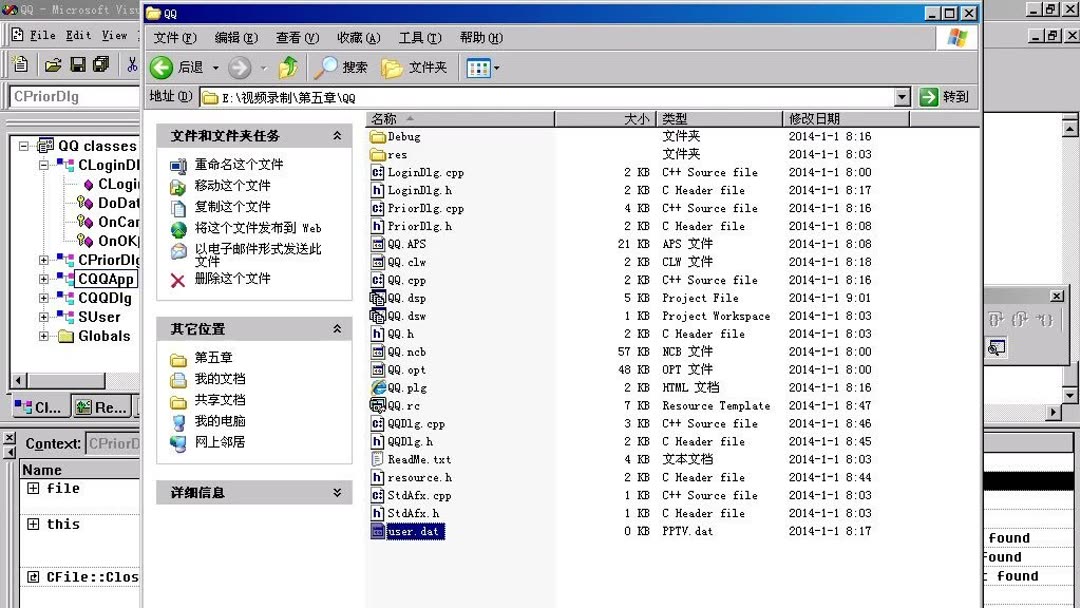This screenshot has height=608, width=1080.
Task: Click the 删除这个文件 red X icon
Action: [x=177, y=278]
